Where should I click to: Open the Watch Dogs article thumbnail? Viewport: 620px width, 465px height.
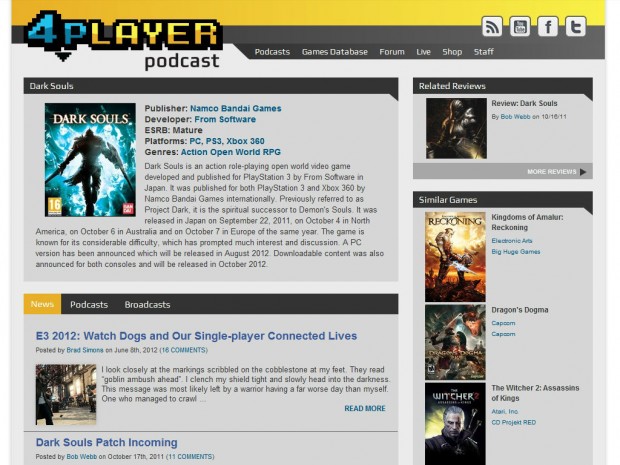(x=66, y=395)
